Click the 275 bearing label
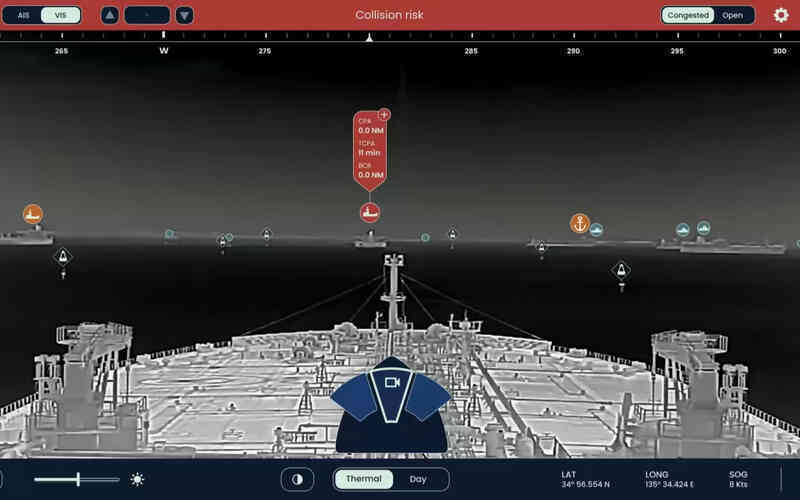800x500 pixels. pos(264,51)
